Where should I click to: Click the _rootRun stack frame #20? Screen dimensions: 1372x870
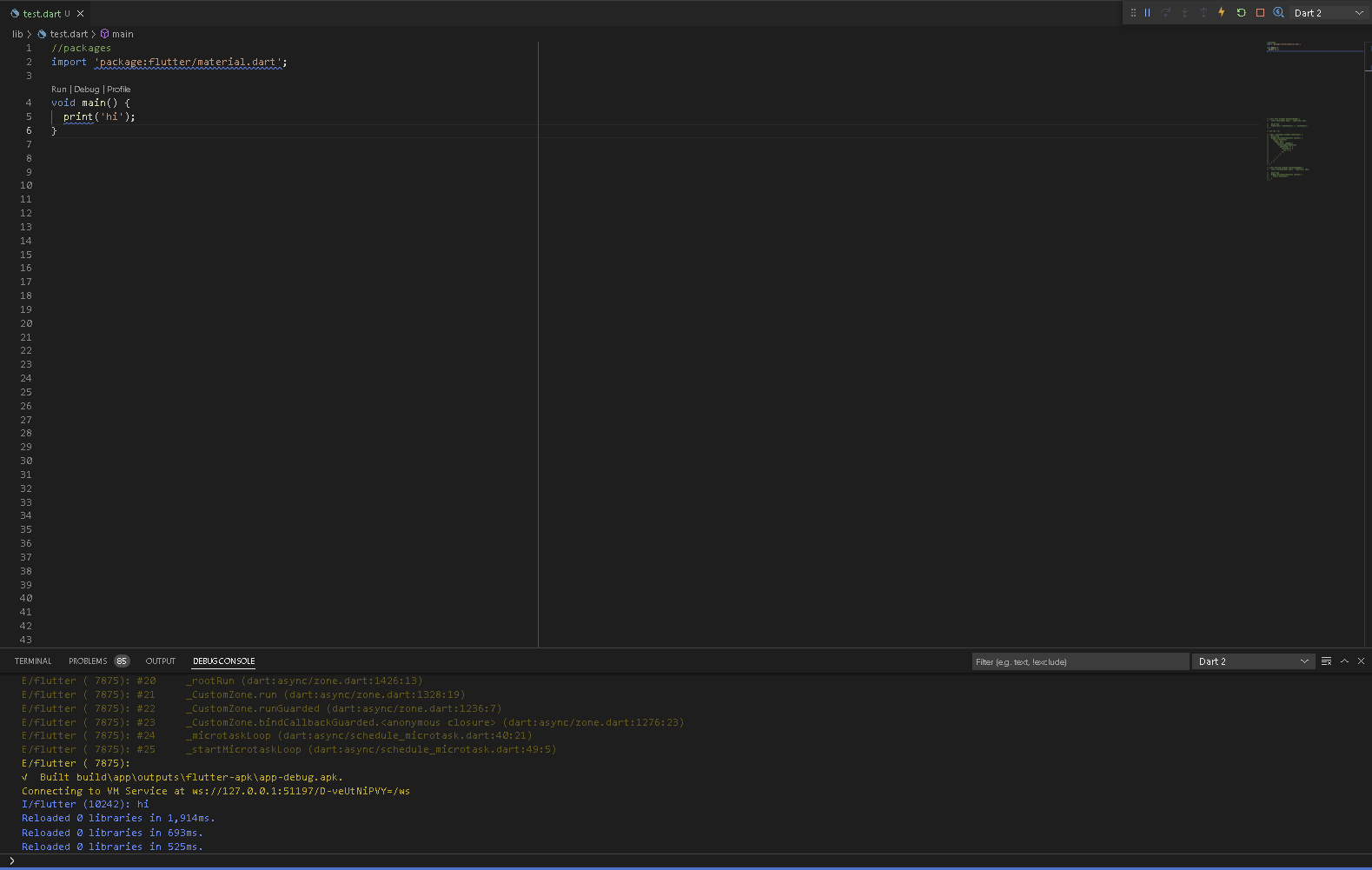[222, 681]
